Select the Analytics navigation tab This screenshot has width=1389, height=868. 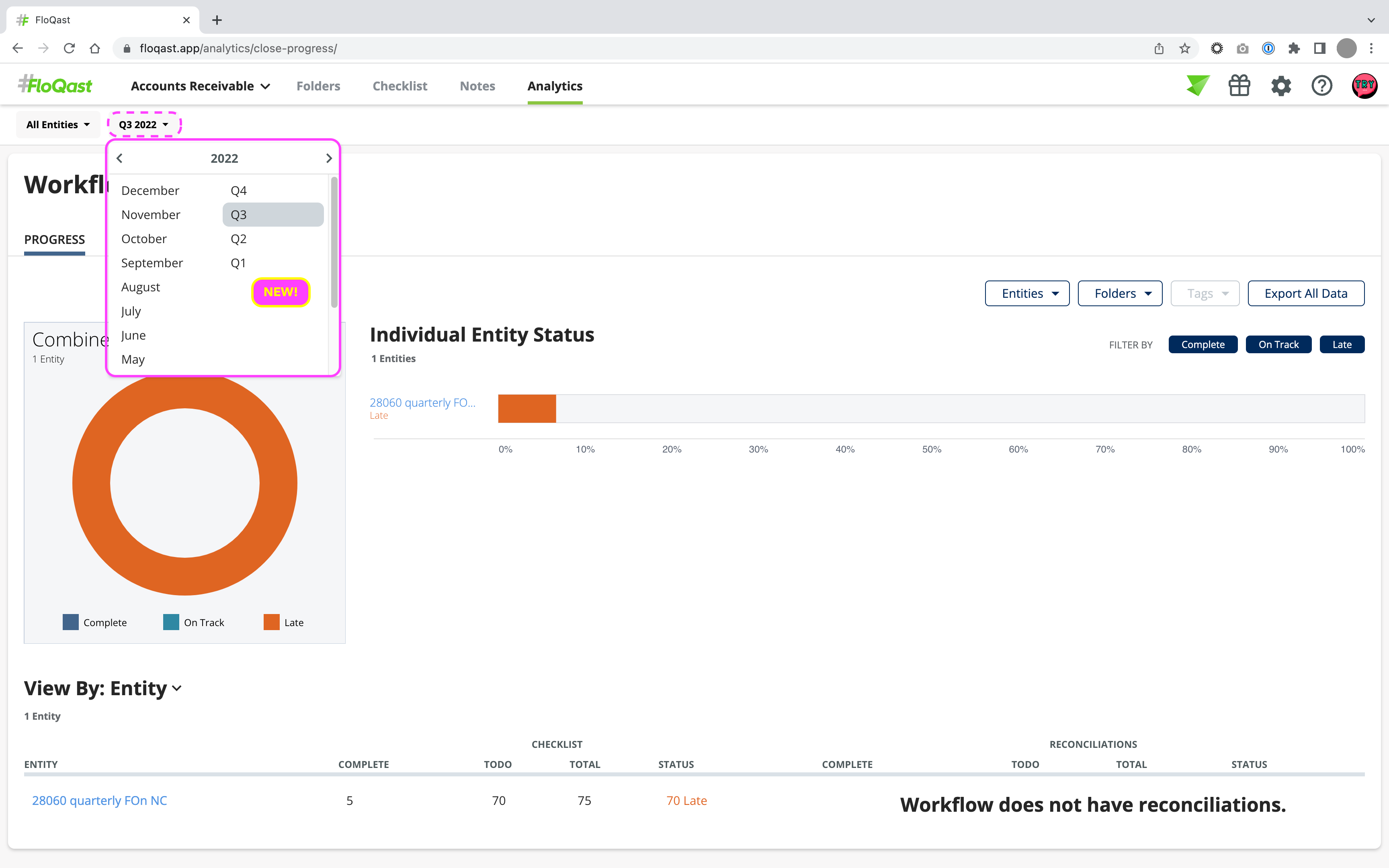tap(555, 86)
